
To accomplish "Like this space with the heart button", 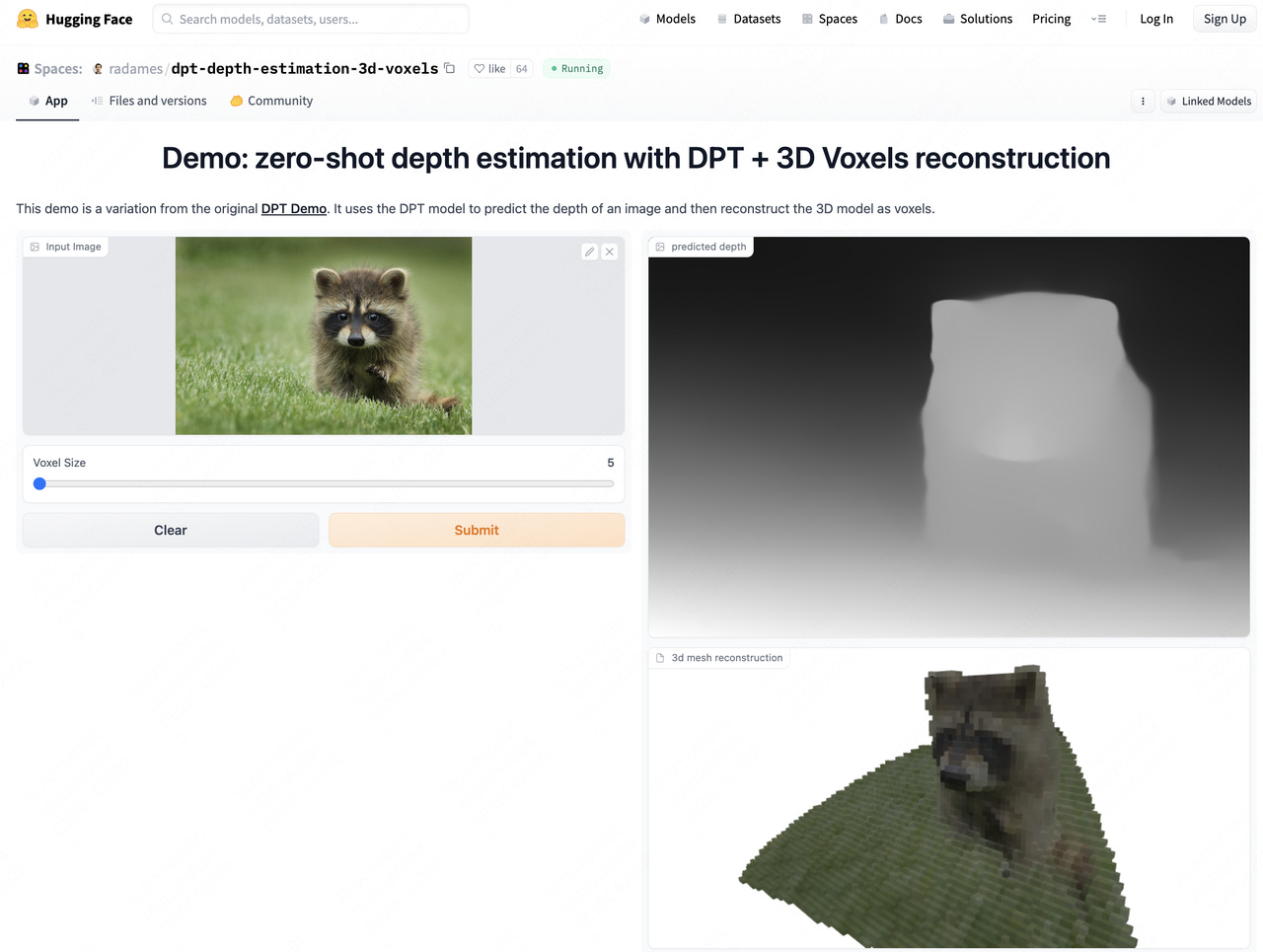I will coord(489,68).
